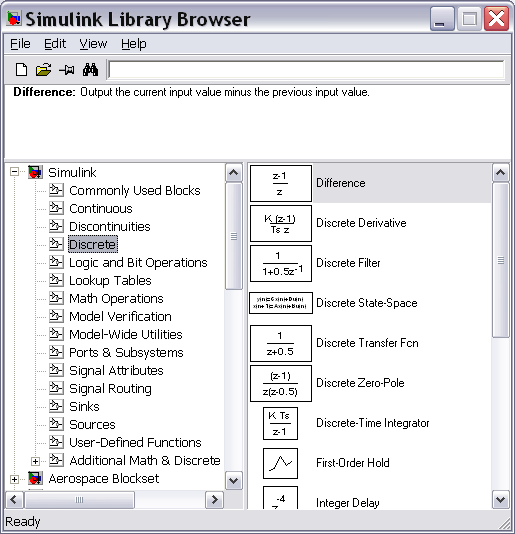515x534 pixels.
Task: Select the Integer Delay block icon
Action: [x=280, y=498]
